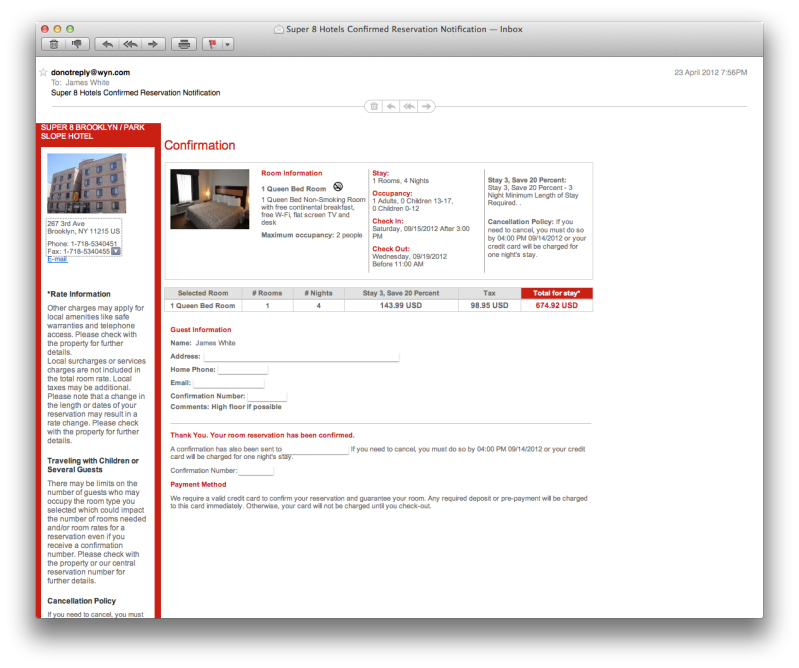
Task: Click sender address donotreply@wyn.com
Action: click(x=90, y=72)
